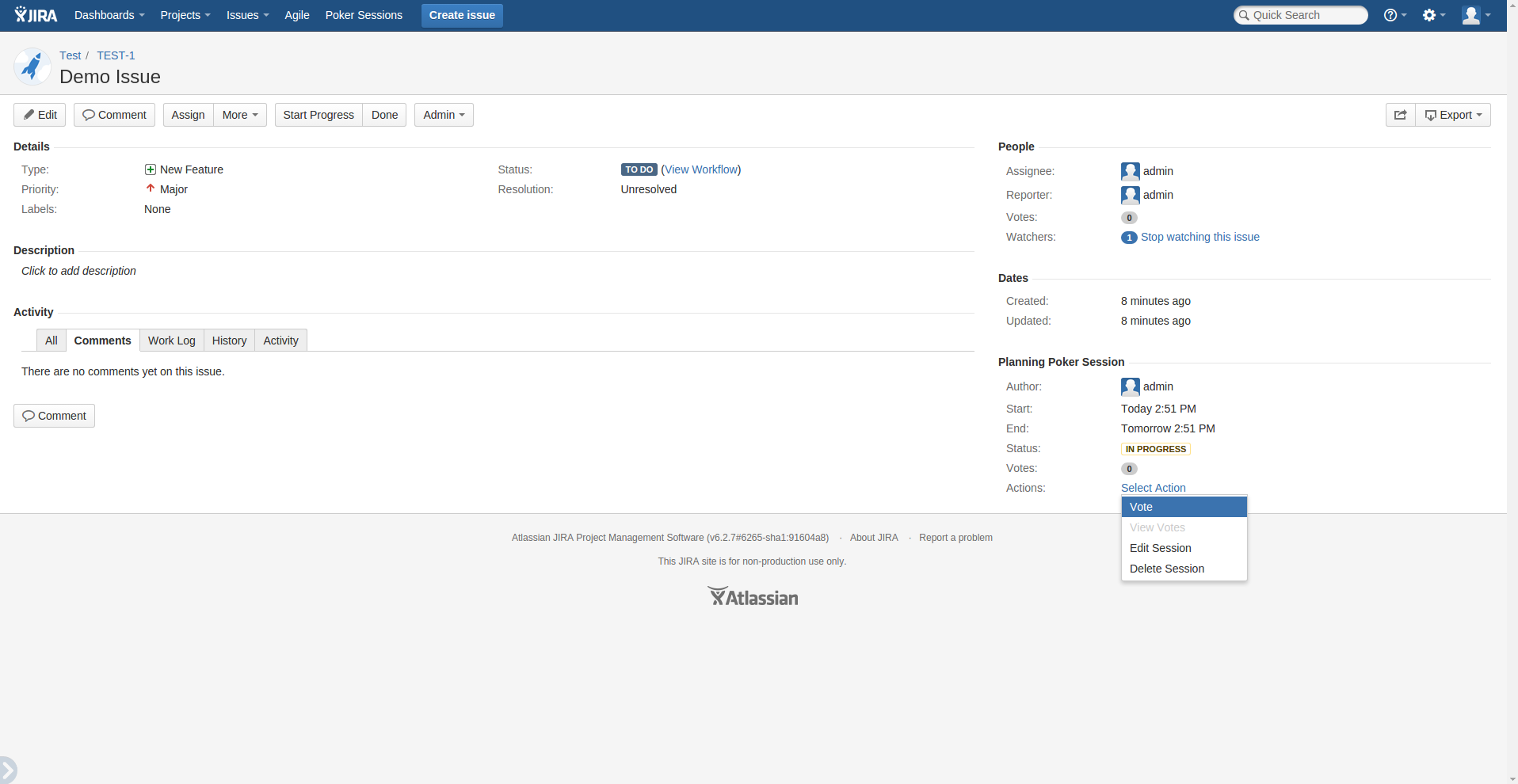The image size is (1518, 784).
Task: Click the Edit issue button
Action: pyautogui.click(x=40, y=115)
